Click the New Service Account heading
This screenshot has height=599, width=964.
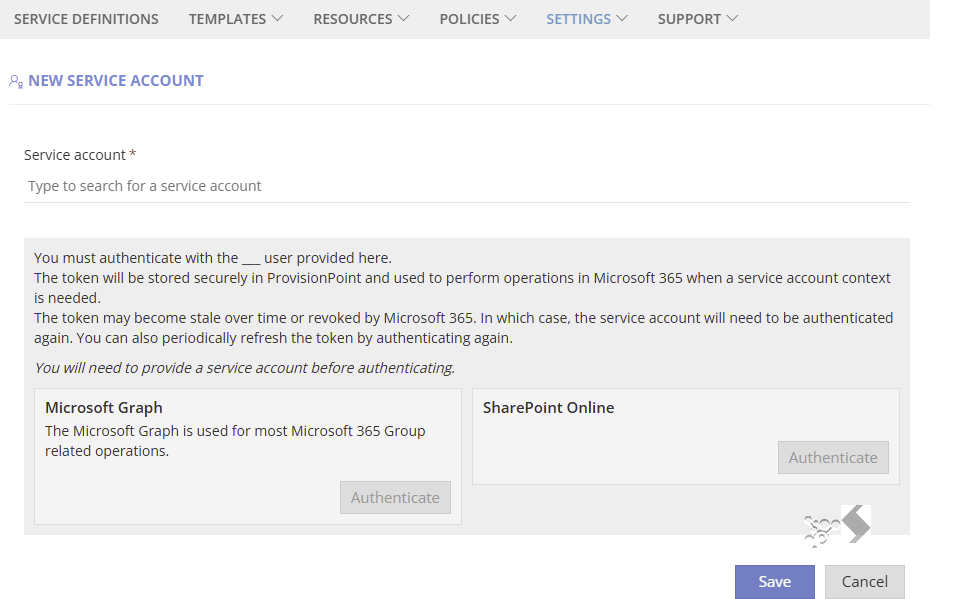coord(116,81)
